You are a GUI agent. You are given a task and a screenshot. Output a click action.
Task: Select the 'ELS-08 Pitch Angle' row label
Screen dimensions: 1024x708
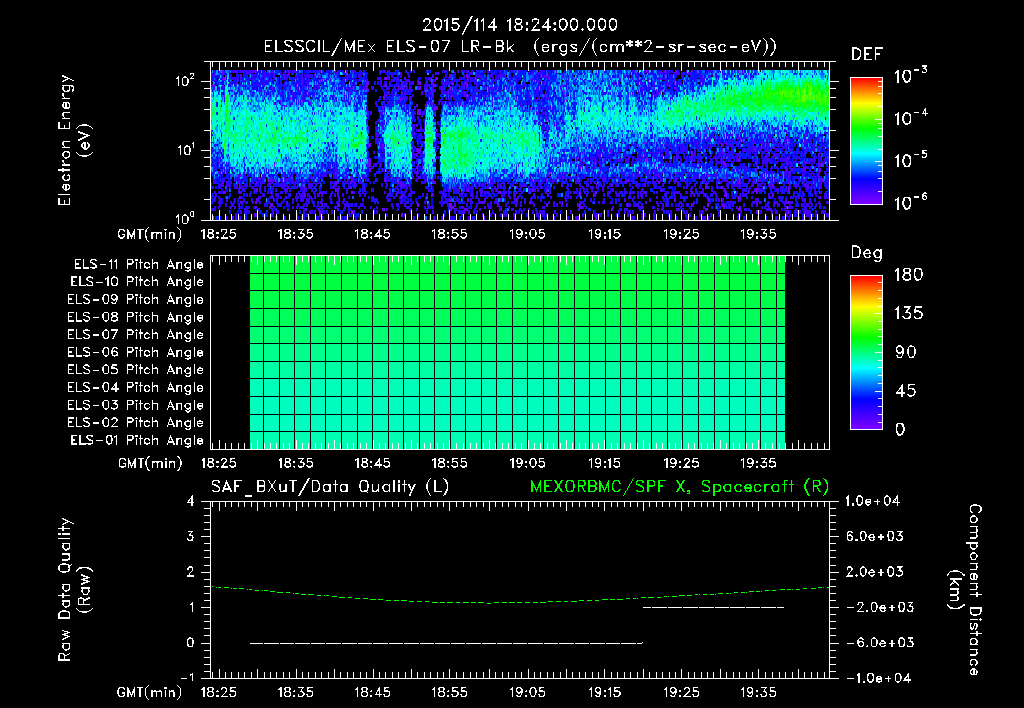(136, 317)
